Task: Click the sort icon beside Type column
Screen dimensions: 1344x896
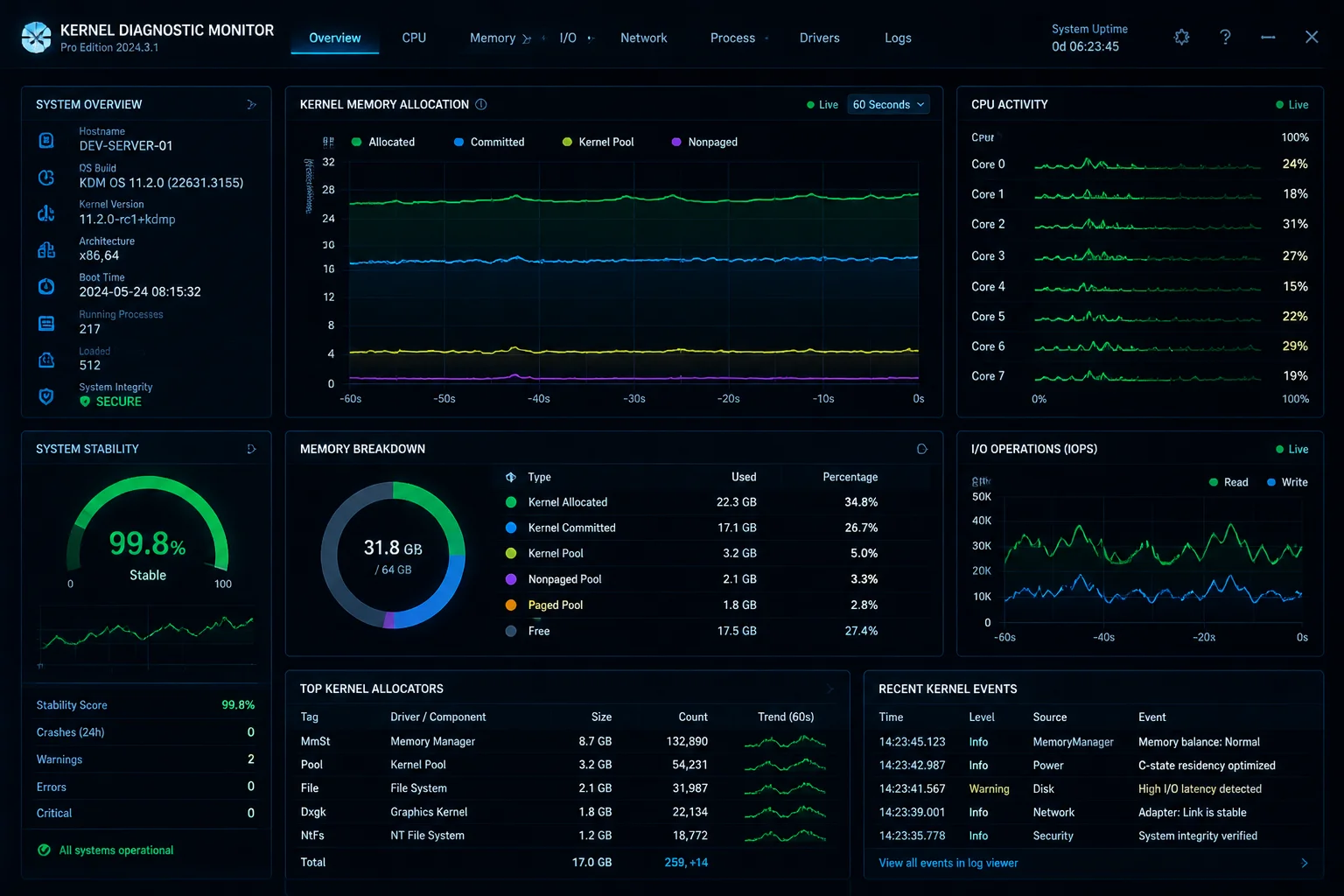Action: [x=511, y=477]
